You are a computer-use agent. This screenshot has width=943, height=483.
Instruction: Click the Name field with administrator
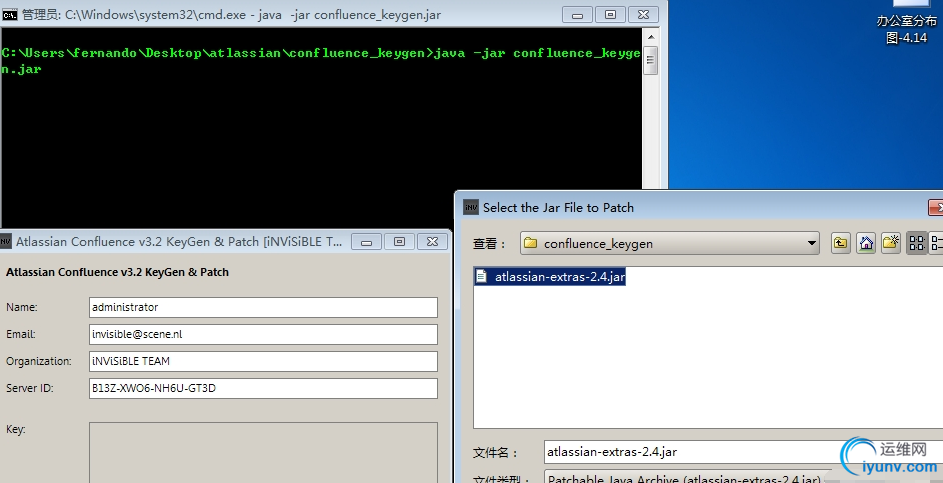(263, 307)
